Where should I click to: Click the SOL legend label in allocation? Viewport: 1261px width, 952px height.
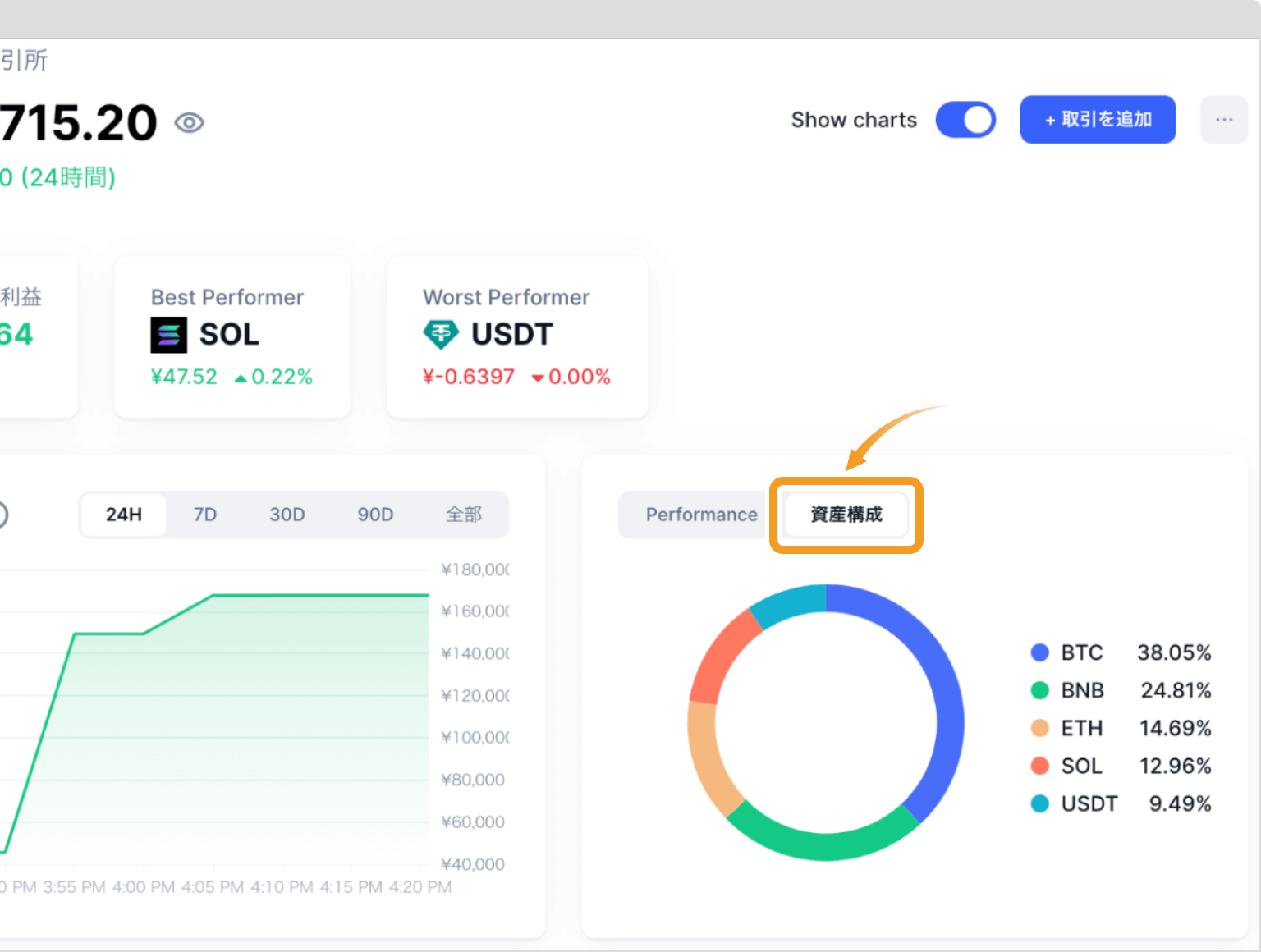coord(1081,766)
